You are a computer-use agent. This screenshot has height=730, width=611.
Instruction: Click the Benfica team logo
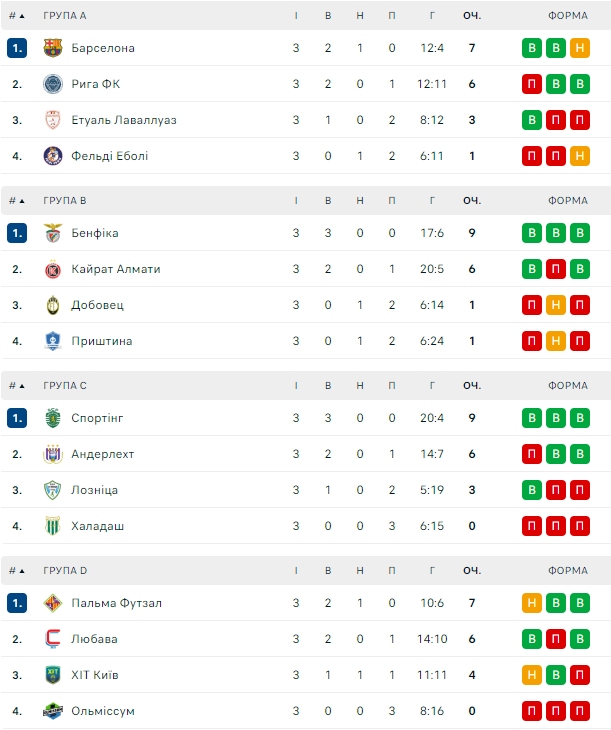point(53,233)
